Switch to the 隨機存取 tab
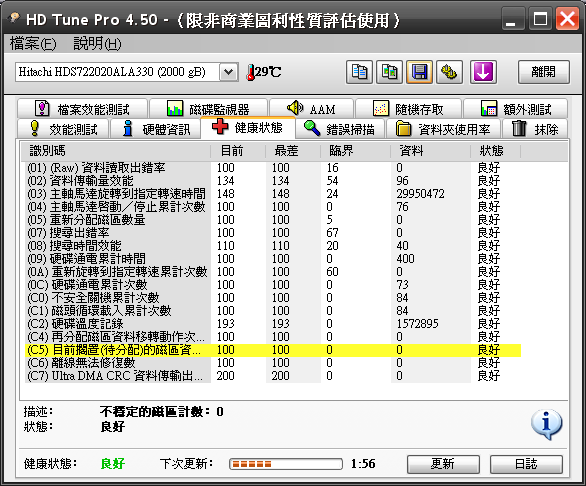This screenshot has width=586, height=486. [408, 109]
